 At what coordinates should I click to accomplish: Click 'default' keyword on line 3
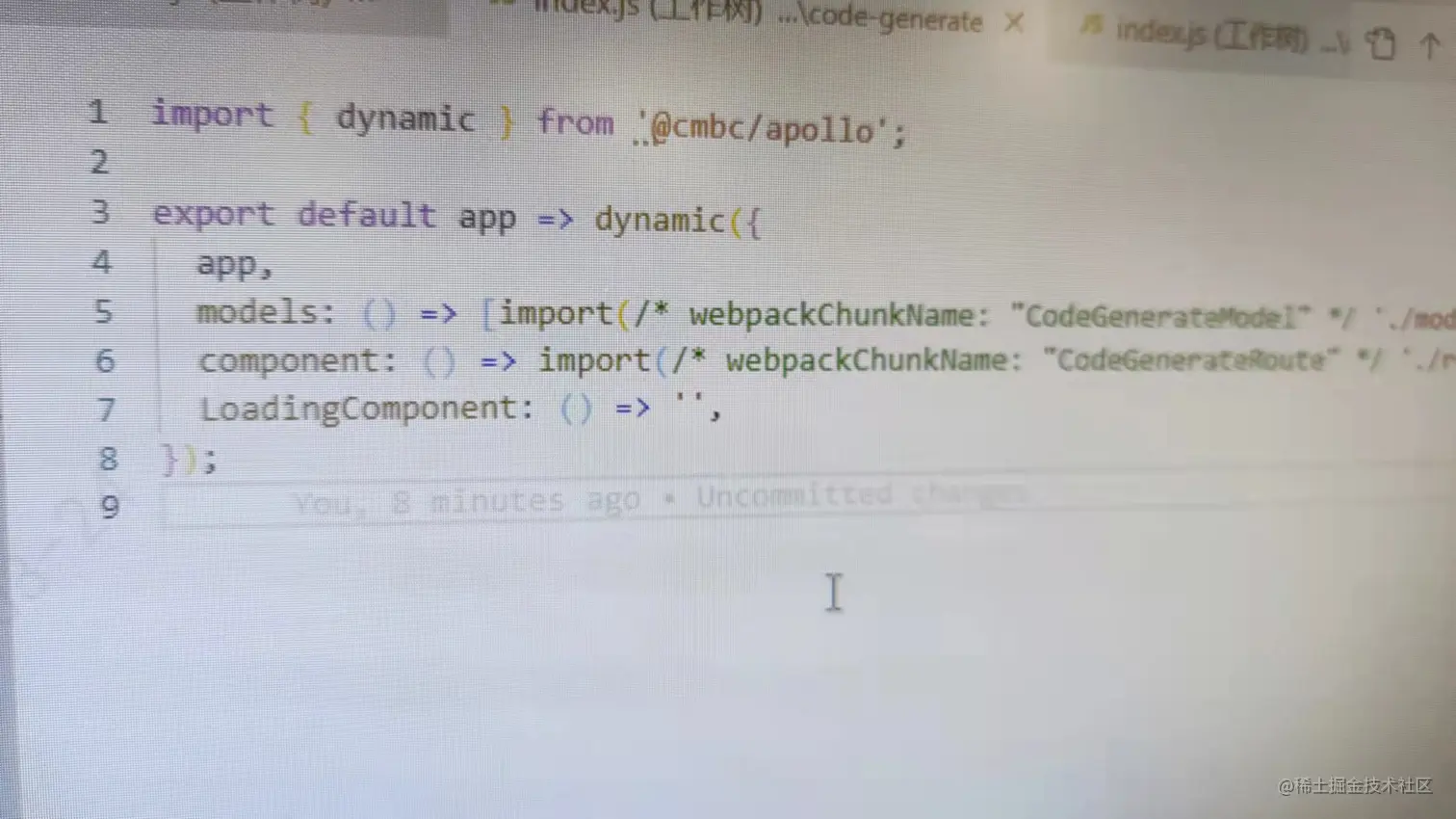tap(366, 214)
